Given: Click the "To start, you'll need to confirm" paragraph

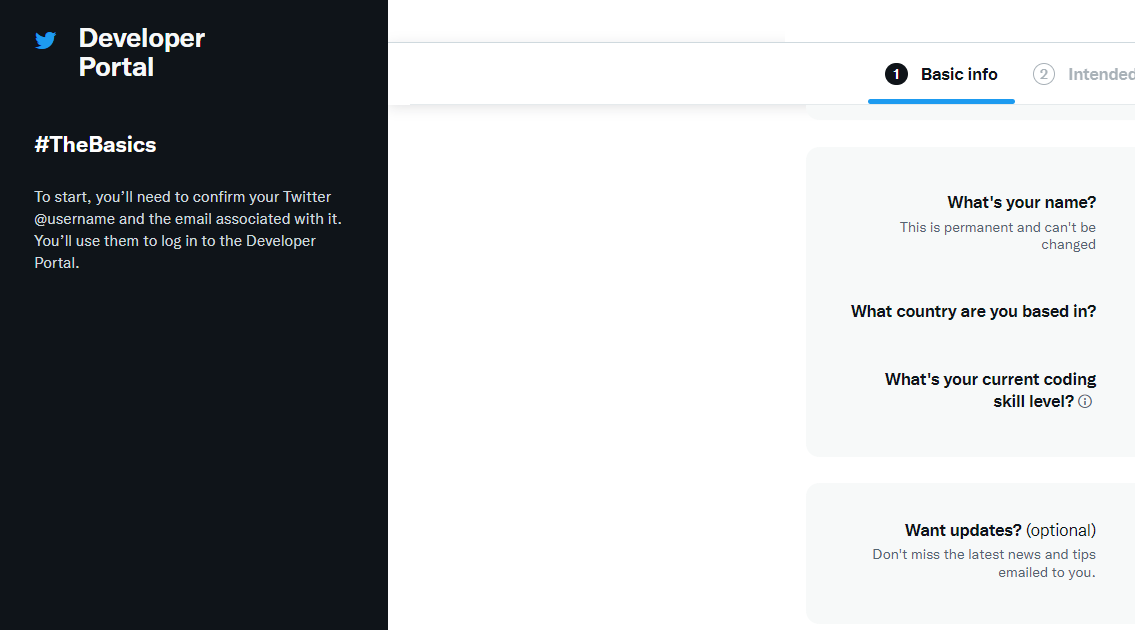Looking at the screenshot, I should pyautogui.click(x=187, y=230).
